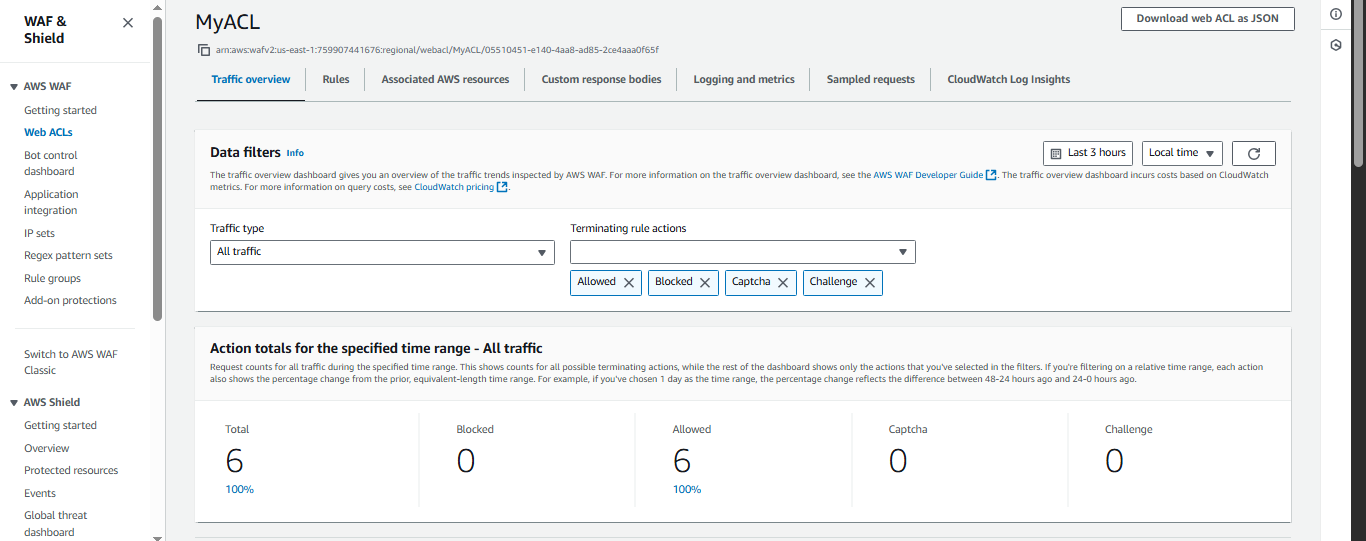Viewport: 1366px width, 541px height.
Task: Switch to the Traffic overview tab
Action: pos(251,79)
